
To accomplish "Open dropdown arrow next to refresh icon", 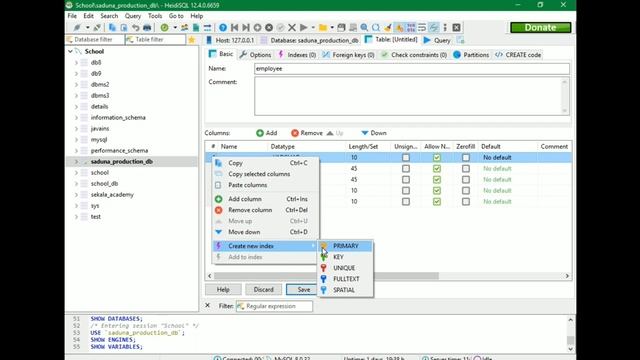I will click(x=174, y=27).
